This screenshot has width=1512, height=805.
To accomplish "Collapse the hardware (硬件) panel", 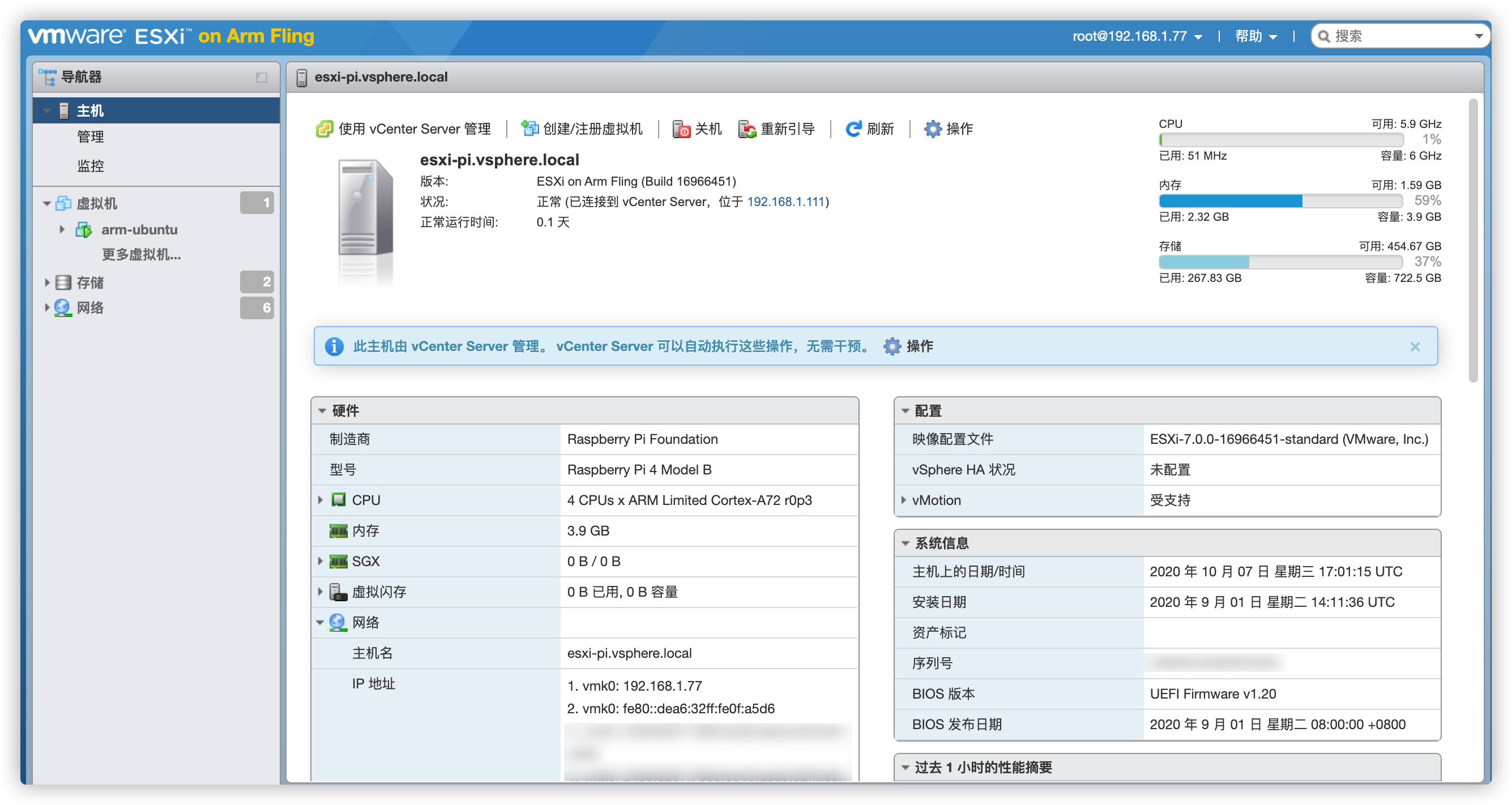I will click(x=322, y=411).
